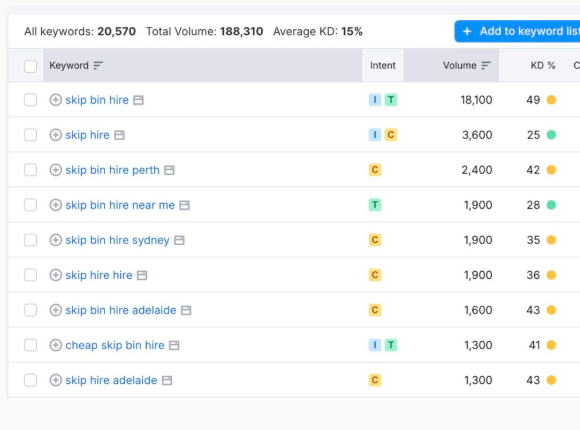The width and height of the screenshot is (580, 430).
Task: Click the T intent badge on skip bin hire near me
Action: click(x=375, y=205)
